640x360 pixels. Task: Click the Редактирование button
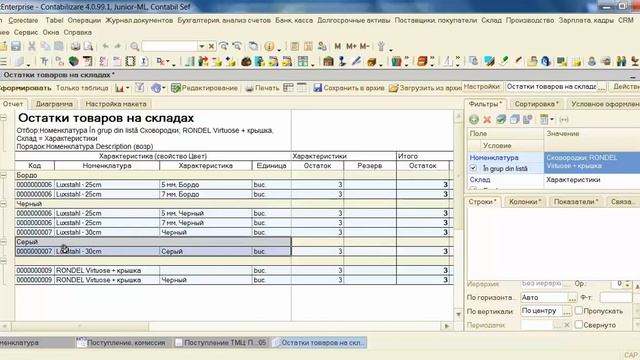(204, 88)
